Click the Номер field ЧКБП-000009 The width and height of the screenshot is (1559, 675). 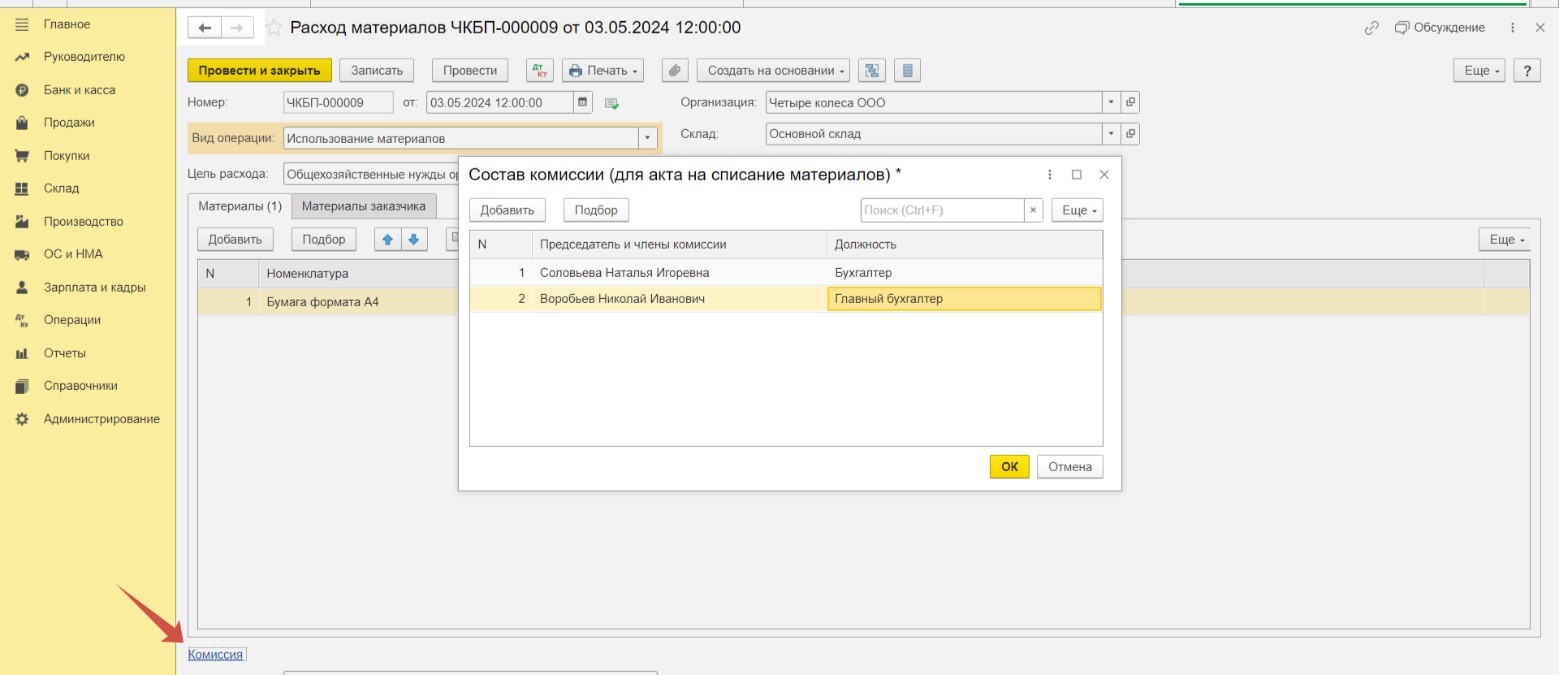pos(339,103)
